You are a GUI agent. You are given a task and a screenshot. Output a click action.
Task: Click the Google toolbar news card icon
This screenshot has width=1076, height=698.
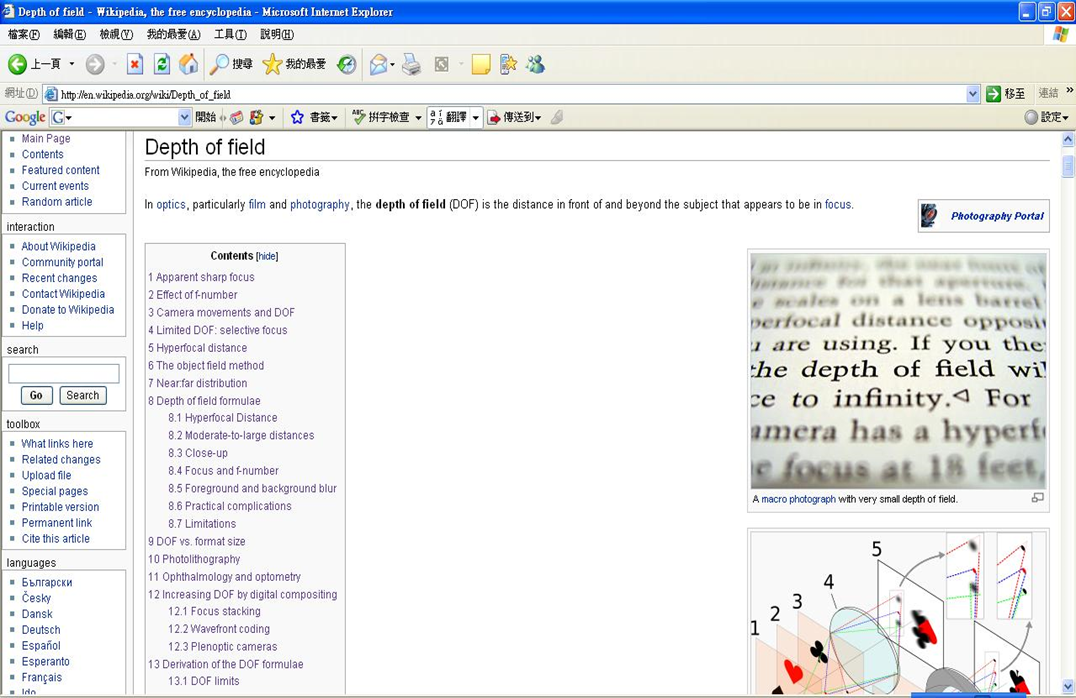coord(237,117)
